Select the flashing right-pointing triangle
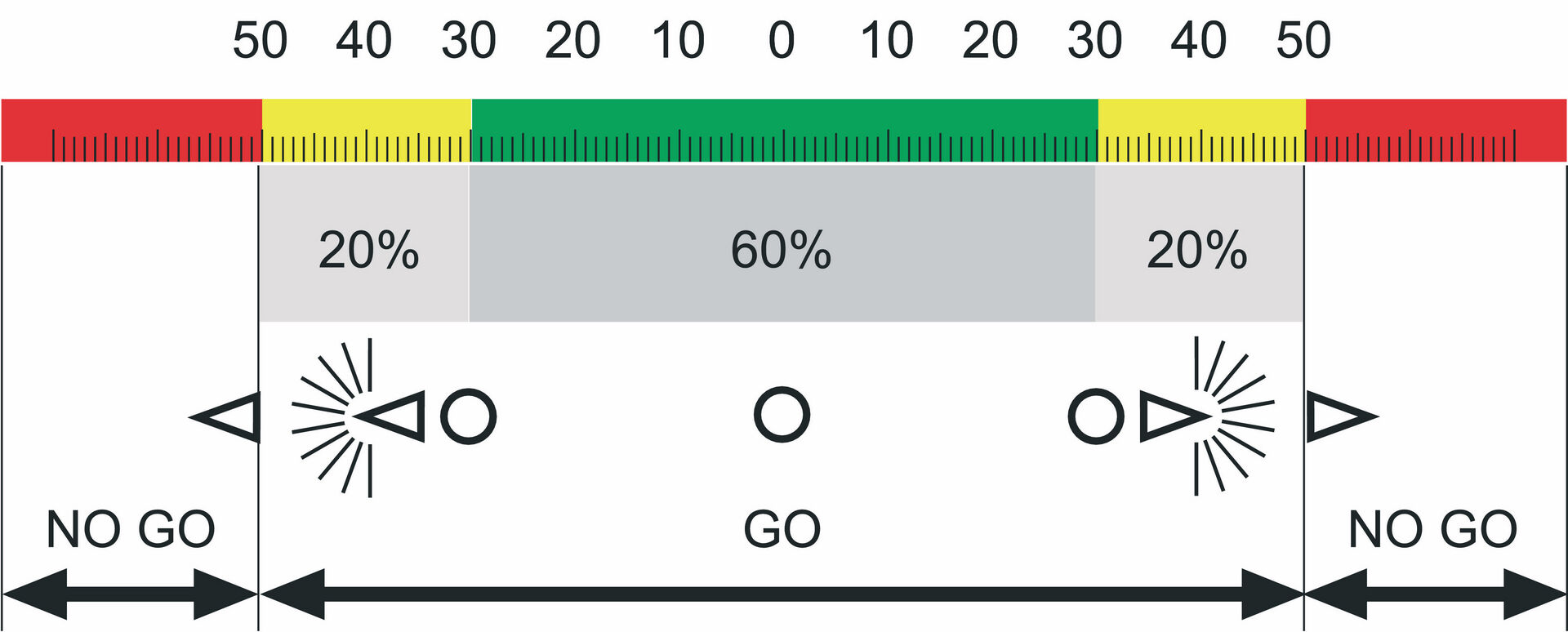The height and width of the screenshot is (632, 1568). tap(1174, 416)
